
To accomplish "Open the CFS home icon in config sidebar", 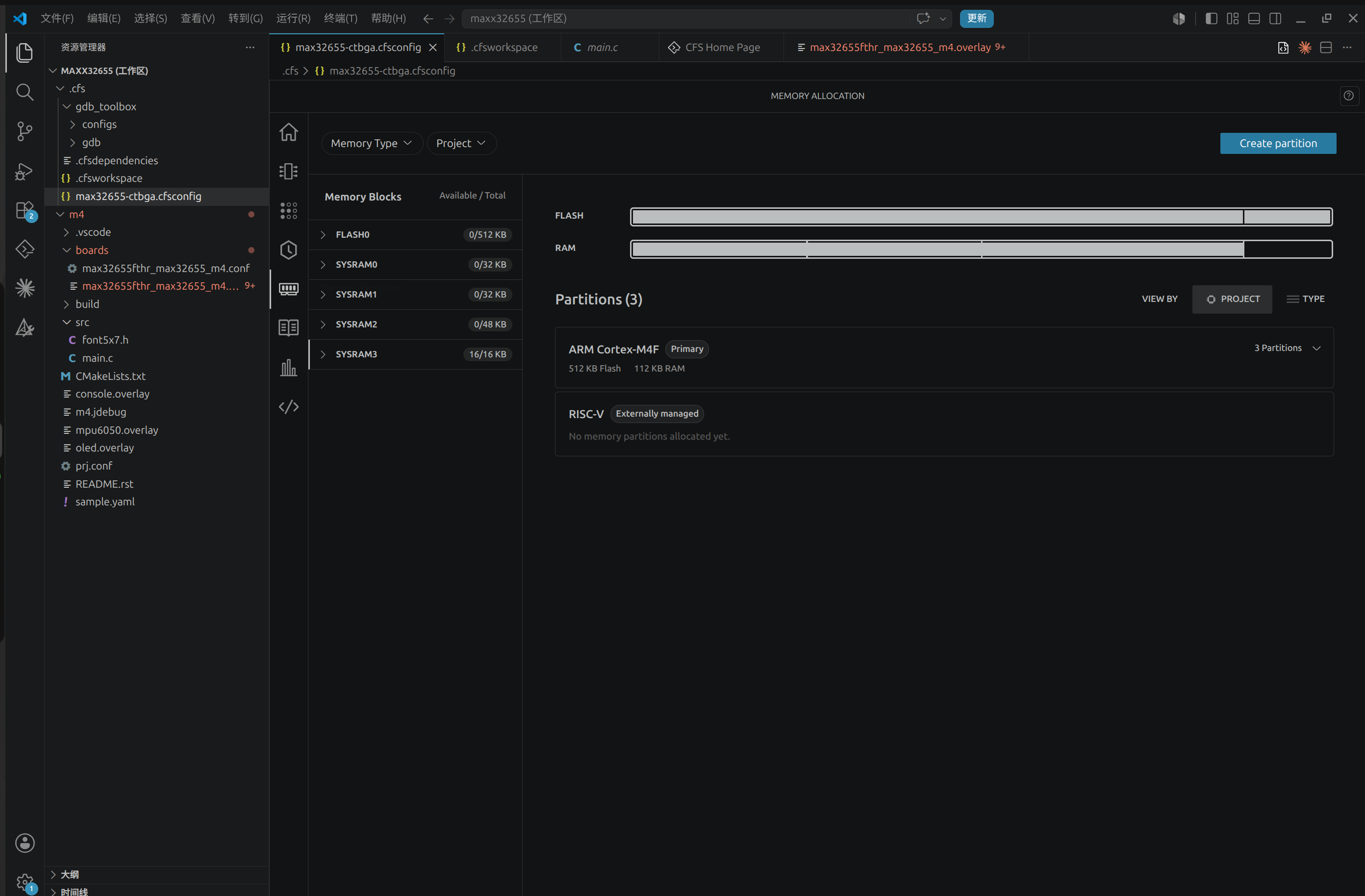I will 288,132.
